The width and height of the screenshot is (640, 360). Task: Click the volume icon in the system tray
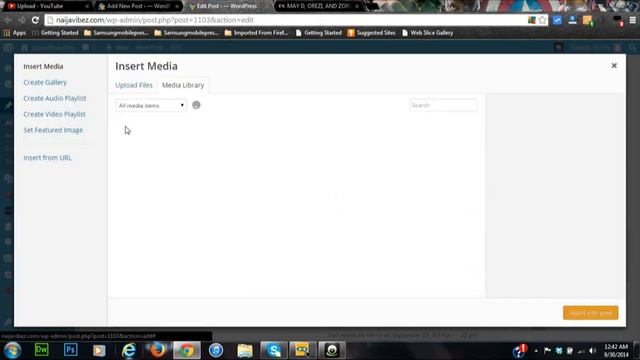[x=593, y=351]
